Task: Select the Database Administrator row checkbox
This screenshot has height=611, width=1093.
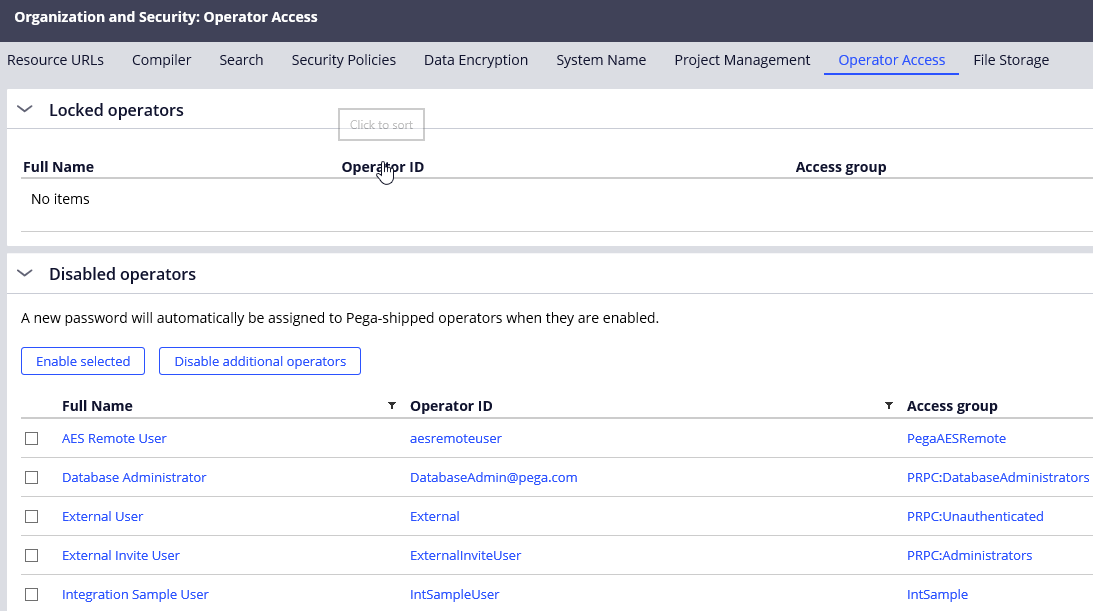Action: pyautogui.click(x=32, y=477)
